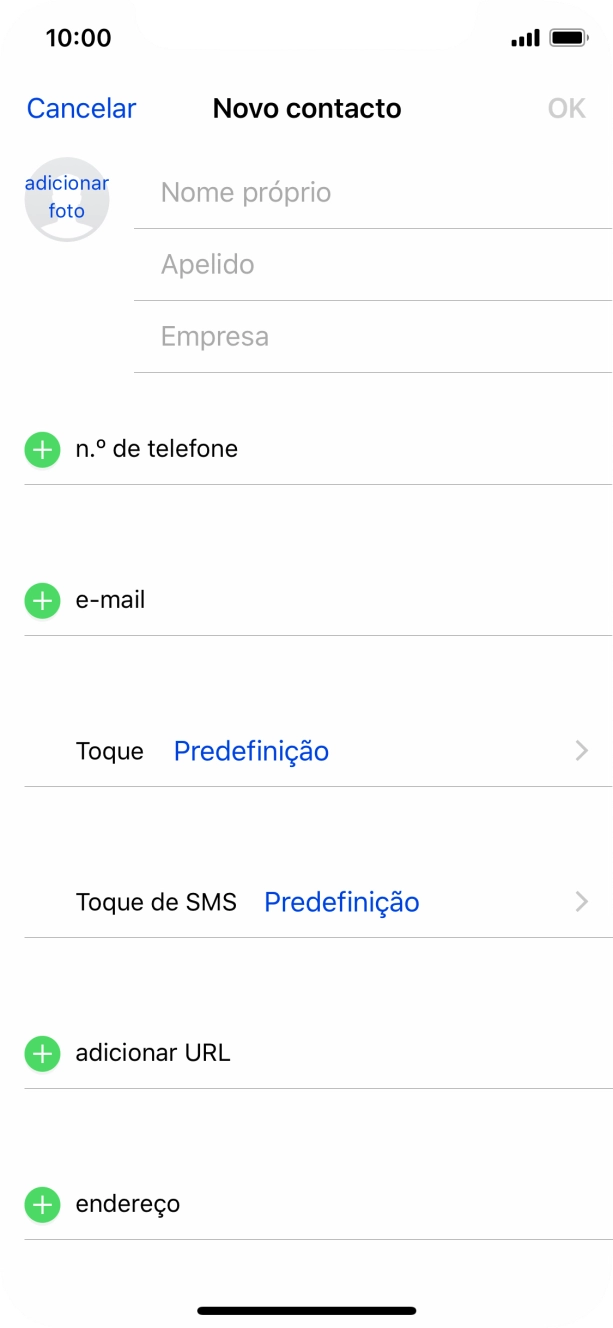Cancel creating the new contact

(x=81, y=108)
